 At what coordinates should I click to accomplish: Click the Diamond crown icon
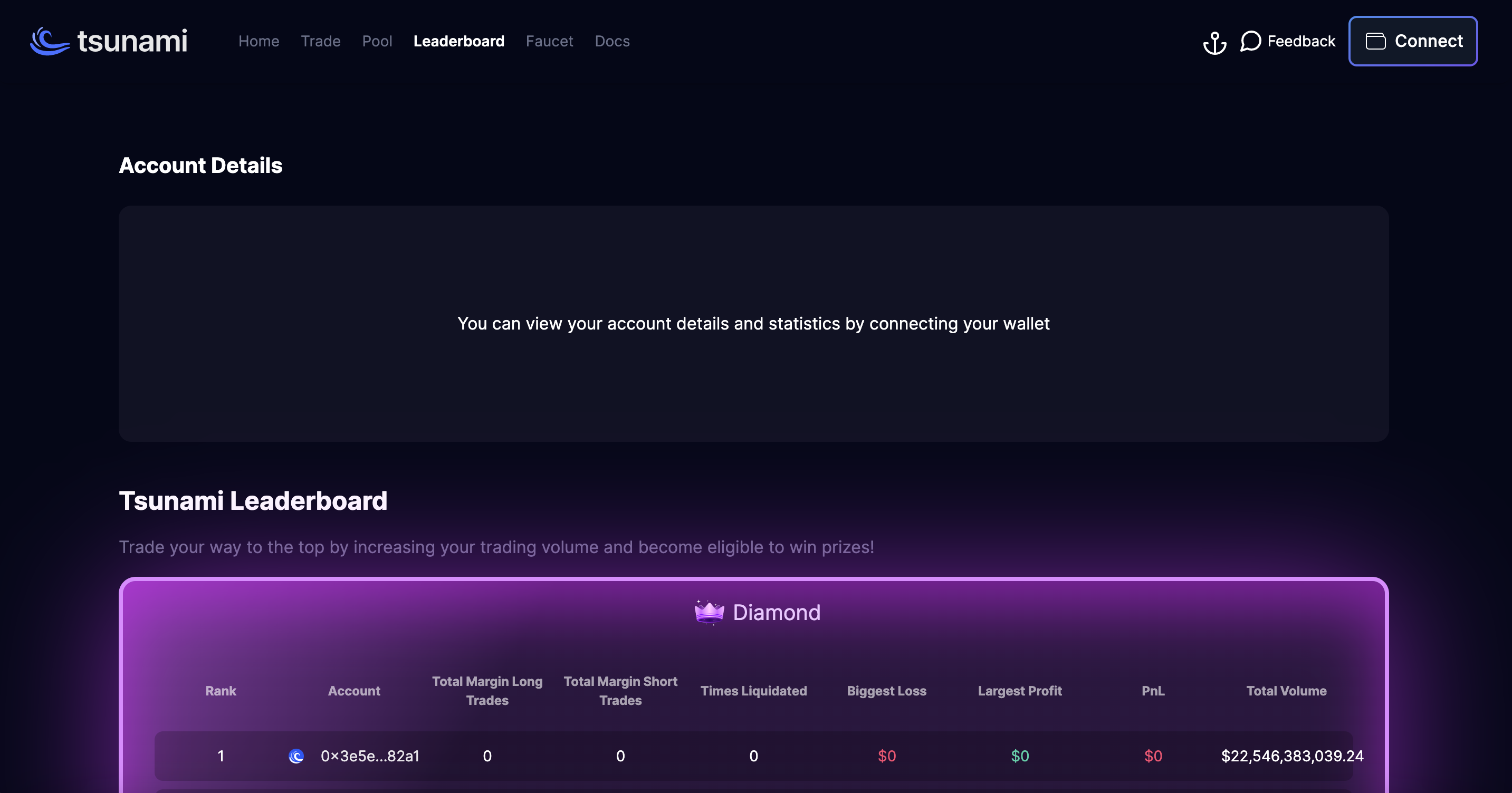pos(709,612)
